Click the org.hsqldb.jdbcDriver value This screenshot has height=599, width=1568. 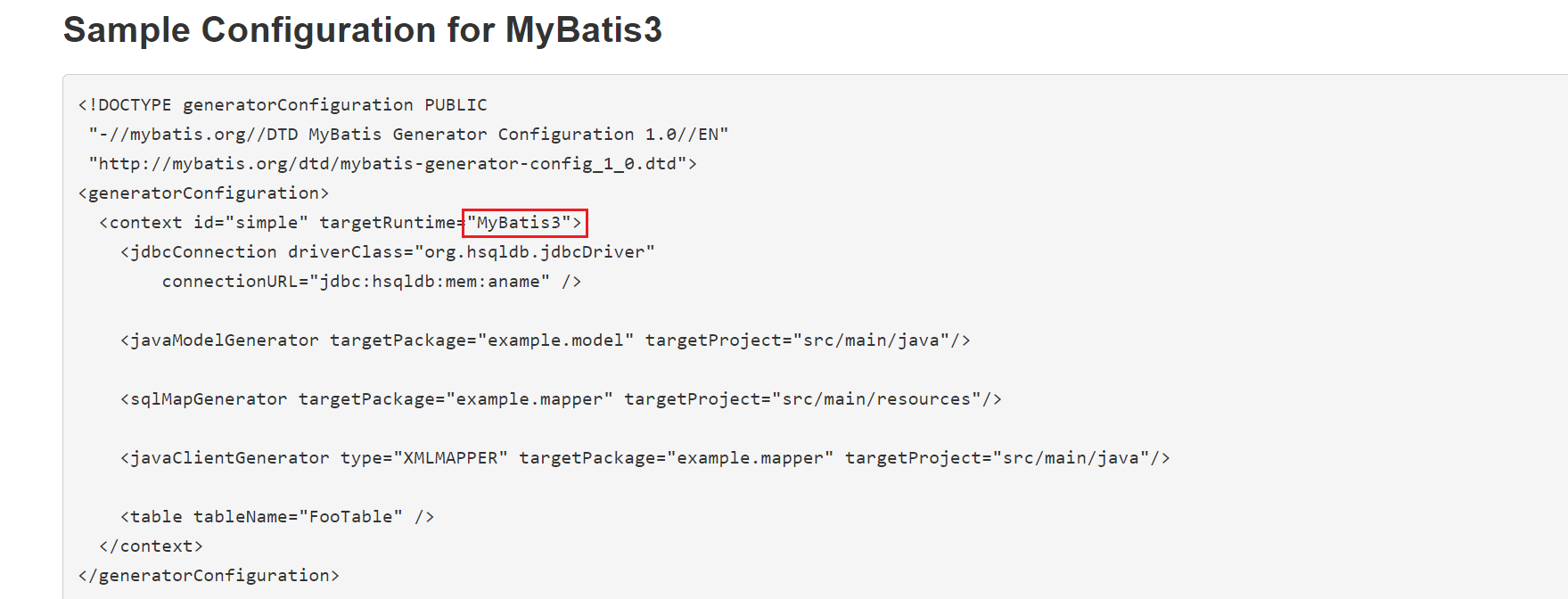click(x=535, y=252)
